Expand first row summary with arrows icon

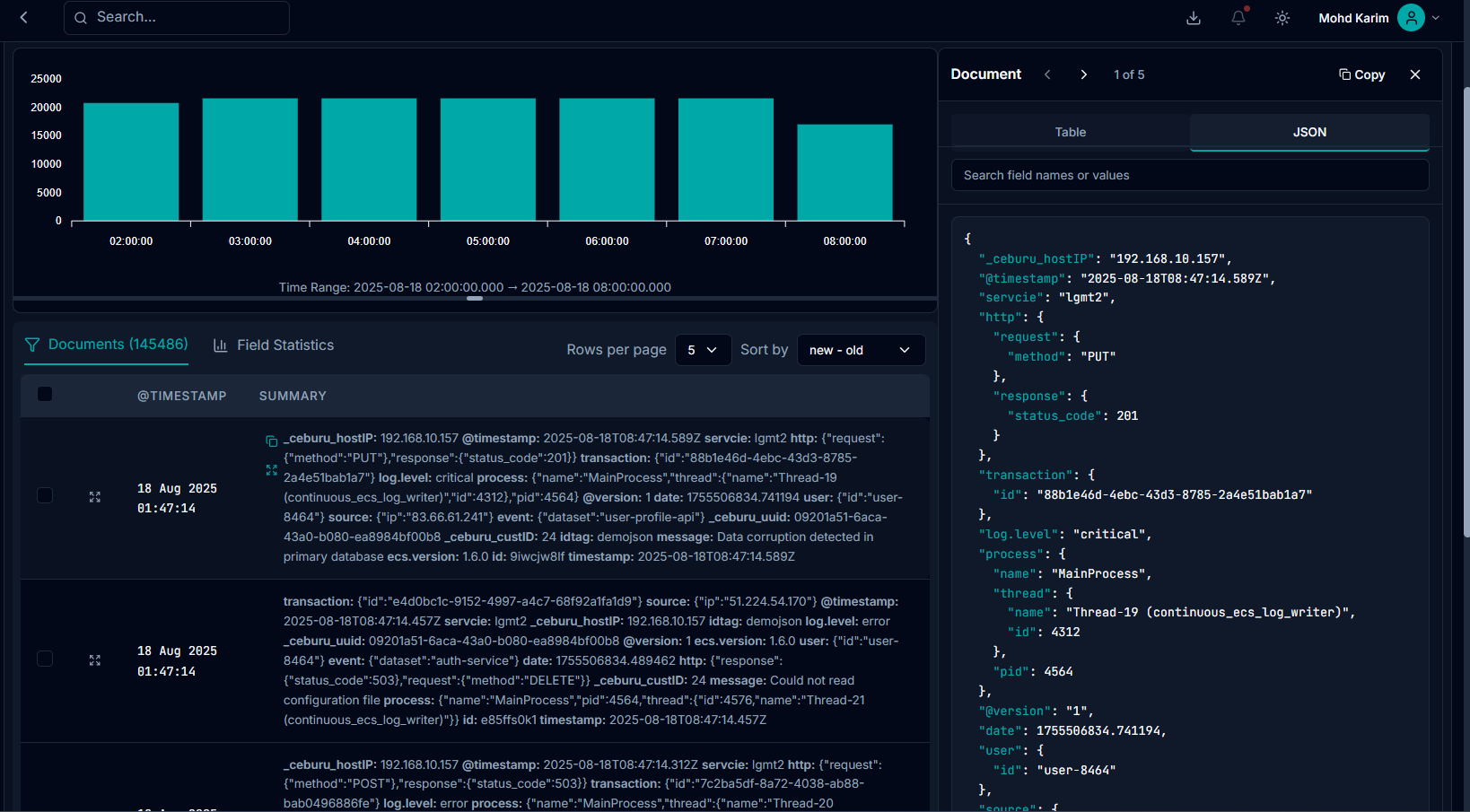pos(271,469)
